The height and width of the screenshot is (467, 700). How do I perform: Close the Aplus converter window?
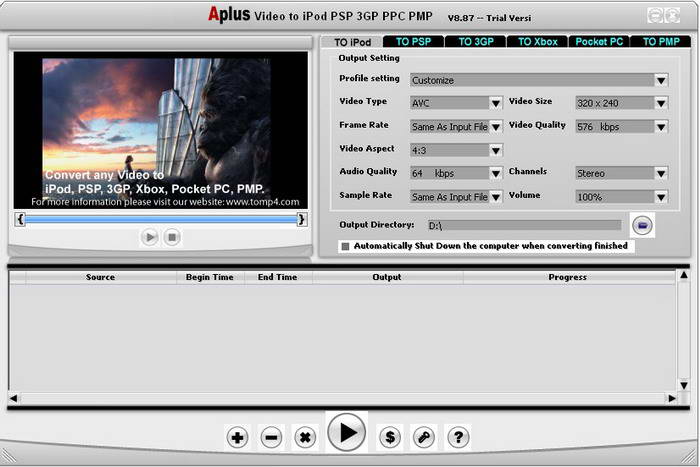point(672,16)
